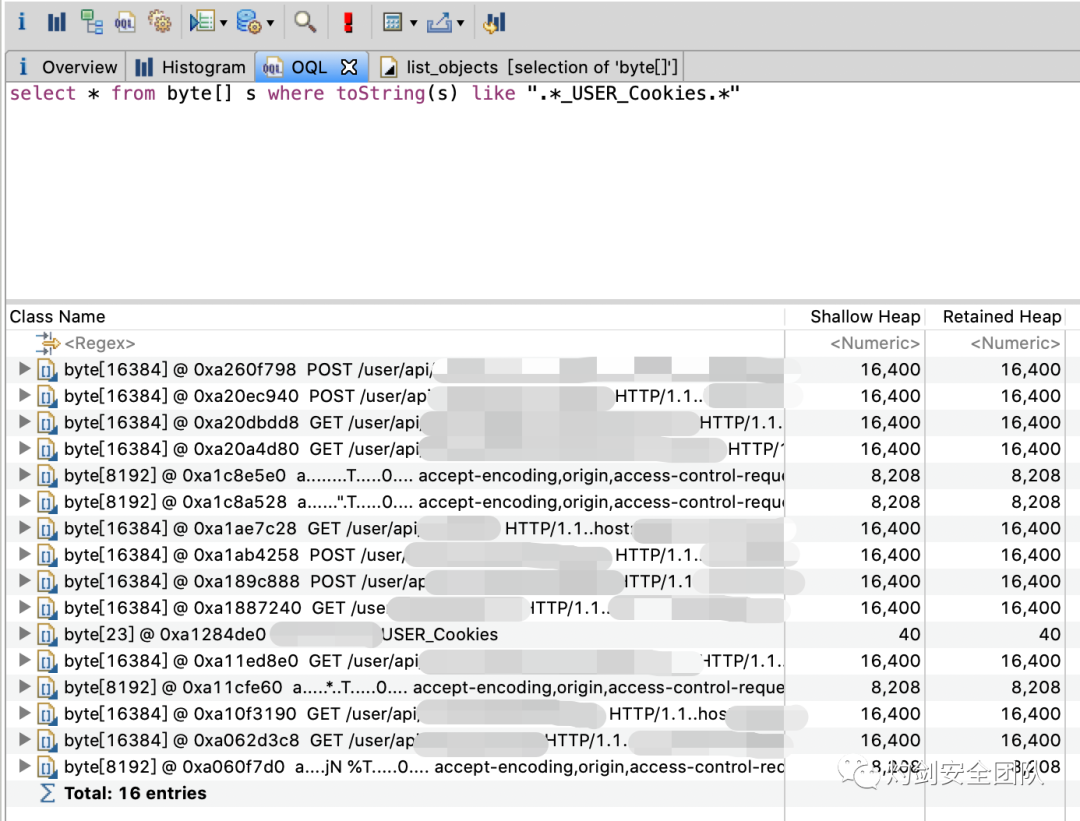Expand byte[8192] @ 0xa1c8e5e0 row
Screen dimensions: 1080x821
pos(24,475)
